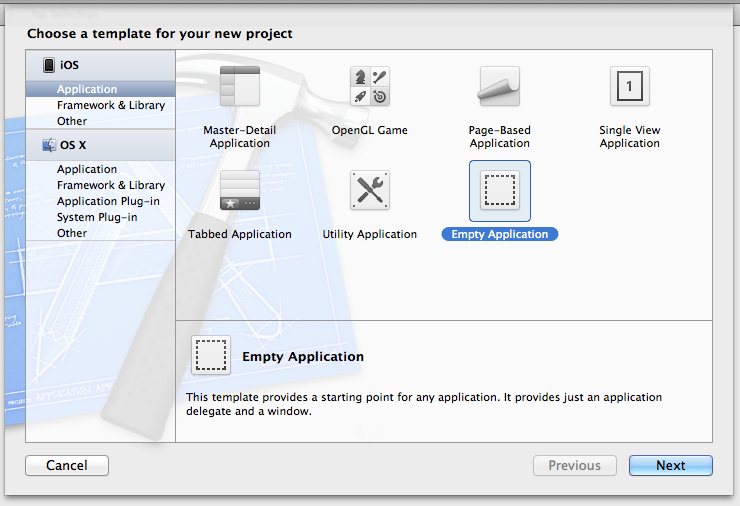Click the iOS device icon in sidebar
Image resolution: width=740 pixels, height=506 pixels.
tap(48, 65)
